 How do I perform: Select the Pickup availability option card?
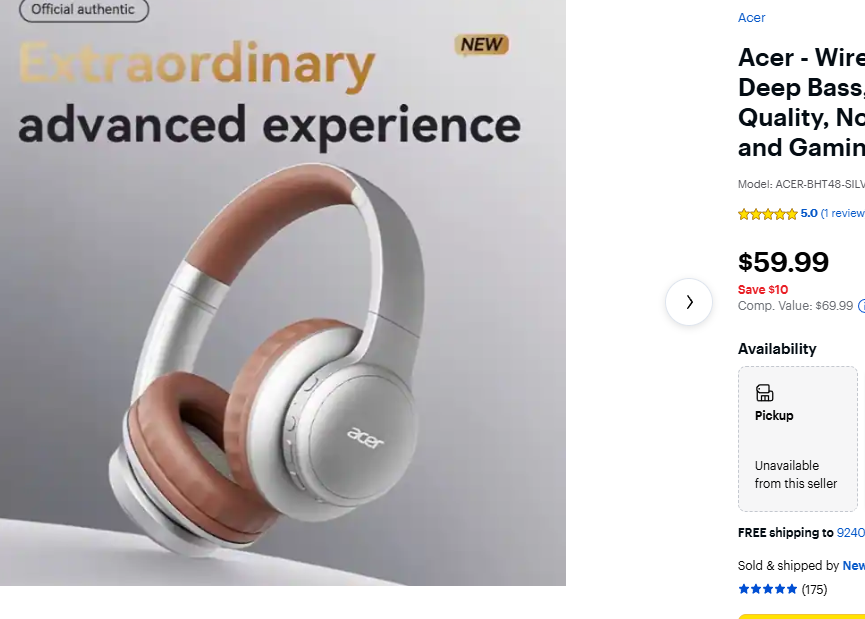(x=798, y=439)
